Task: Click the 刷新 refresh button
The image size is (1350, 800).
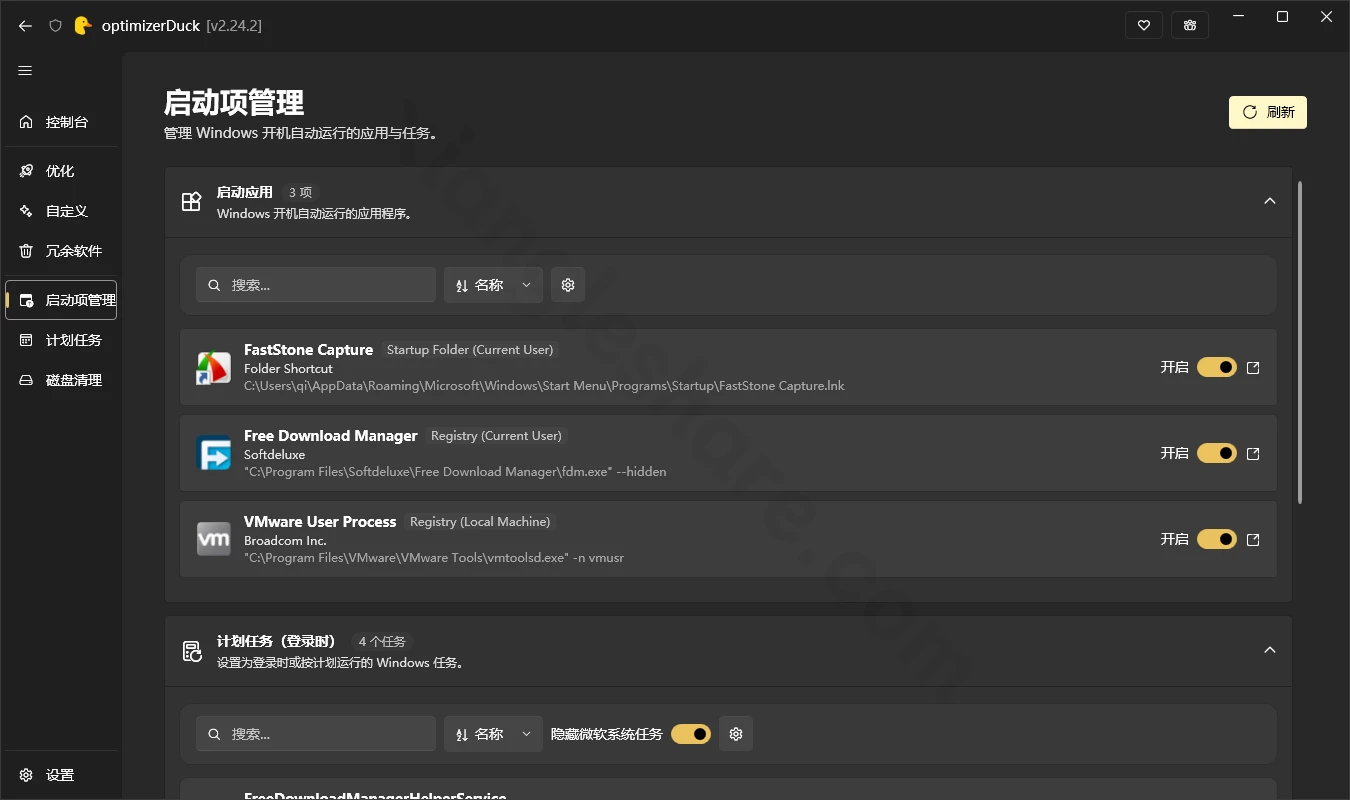Action: pos(1268,112)
